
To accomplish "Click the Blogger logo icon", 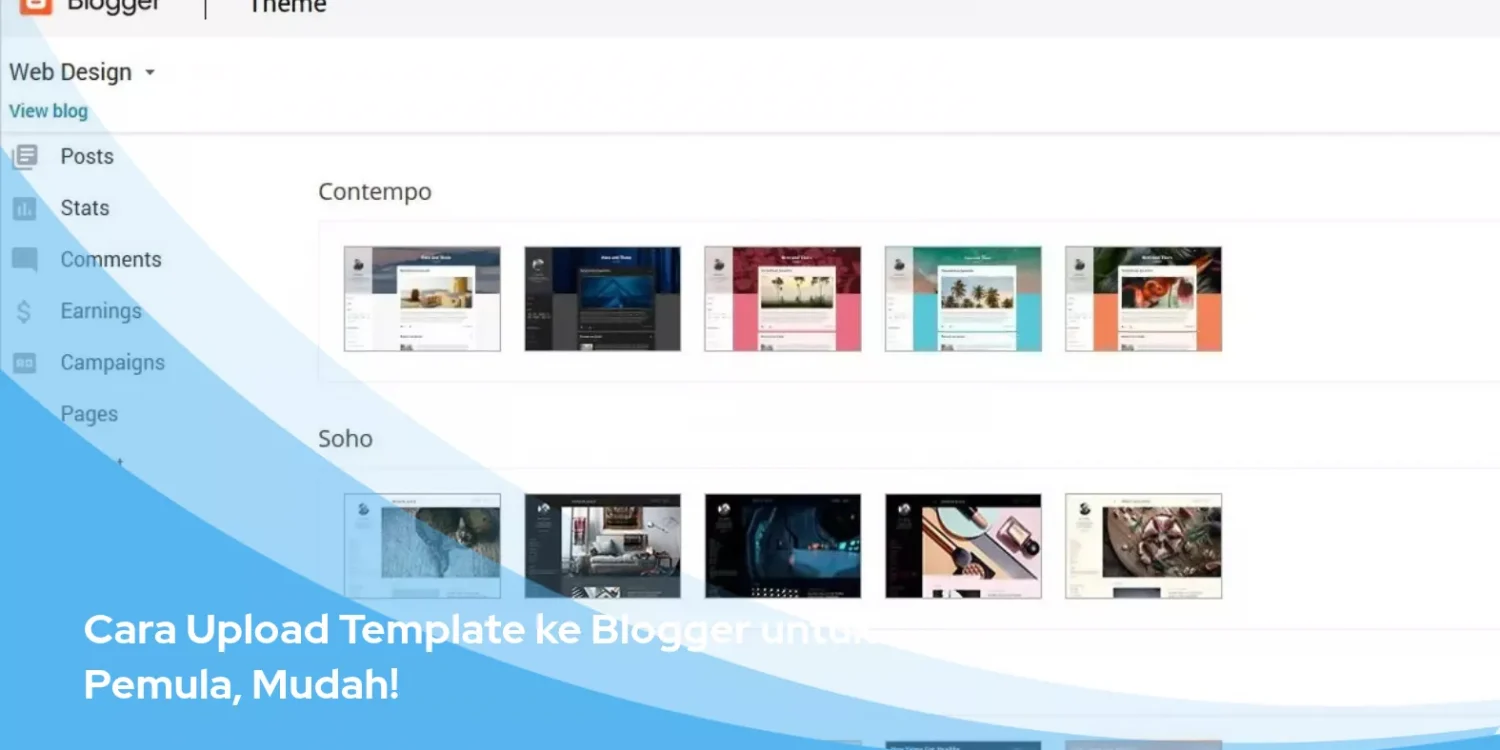I will [x=36, y=6].
